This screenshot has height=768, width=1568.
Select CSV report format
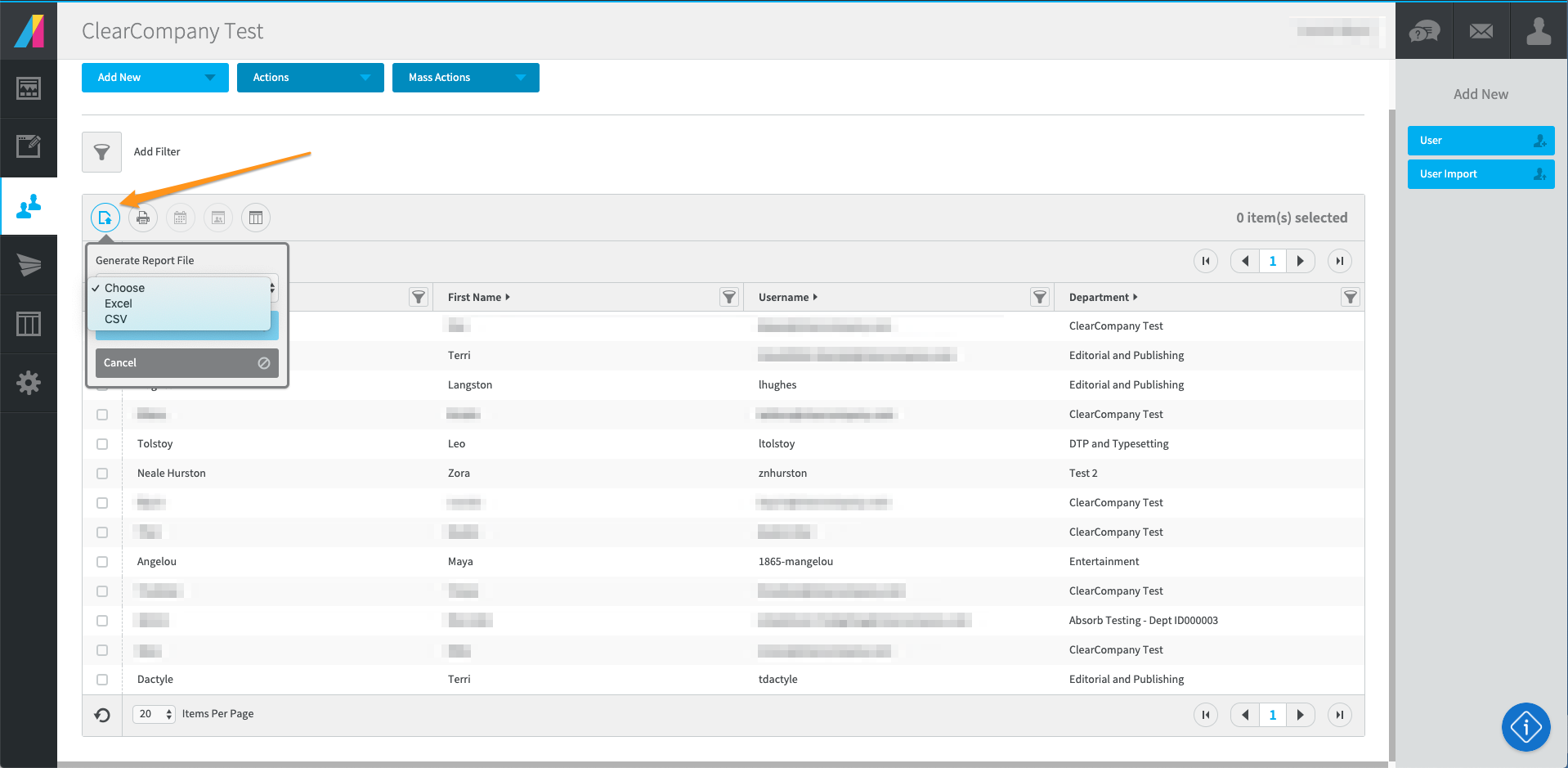pos(179,319)
